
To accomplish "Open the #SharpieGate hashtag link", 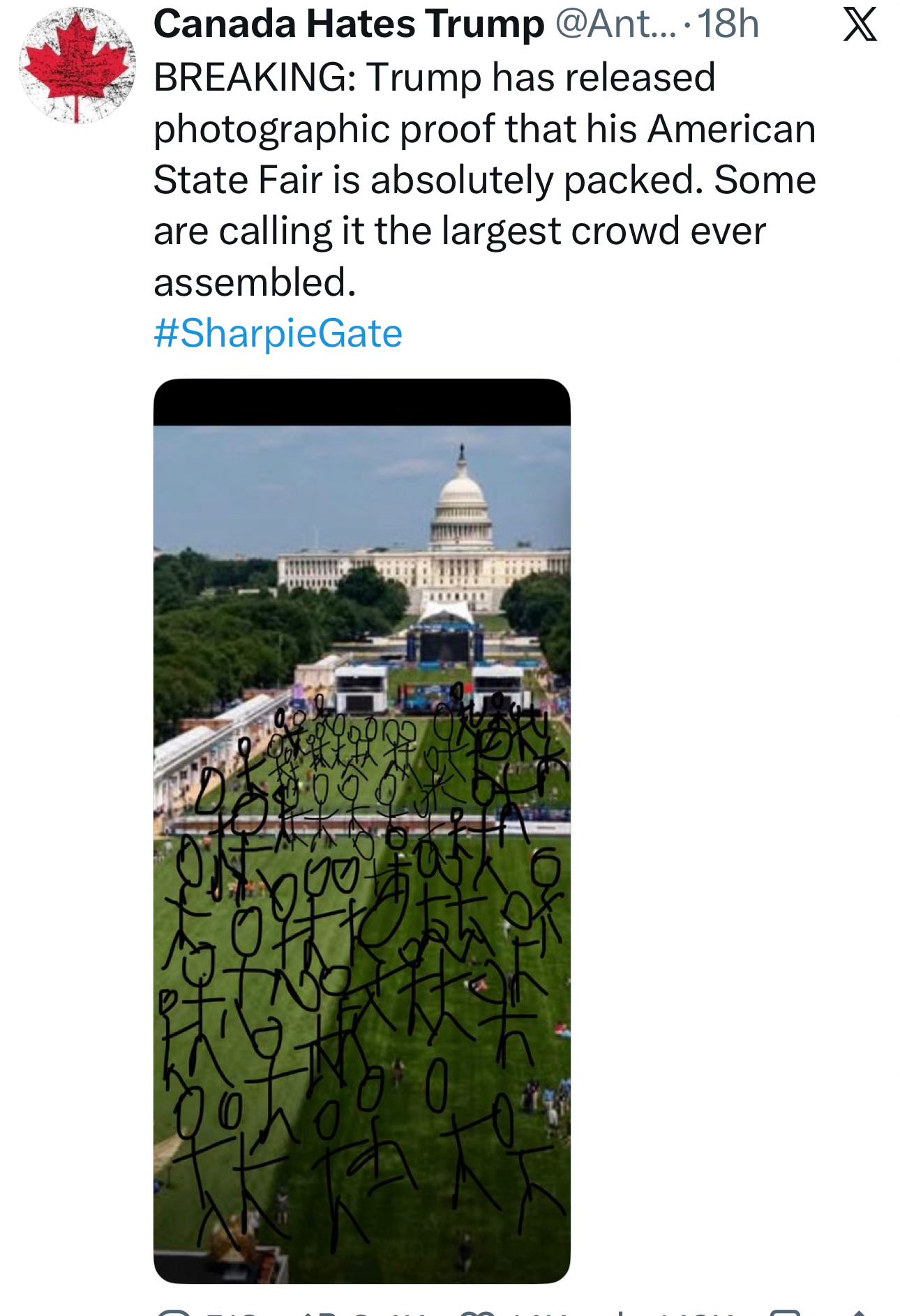I will (278, 333).
